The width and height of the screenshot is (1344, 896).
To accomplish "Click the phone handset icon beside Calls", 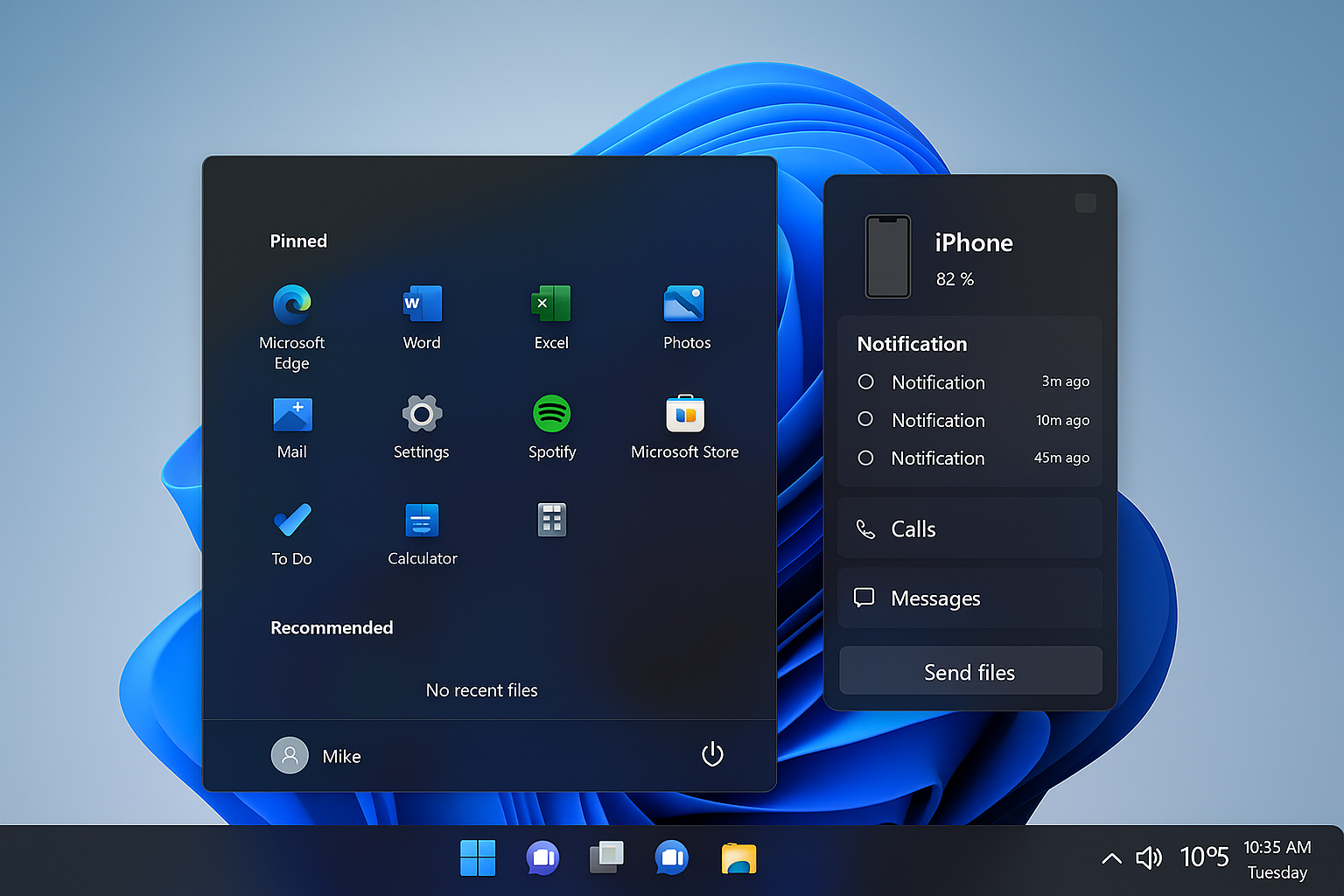I will click(x=865, y=529).
